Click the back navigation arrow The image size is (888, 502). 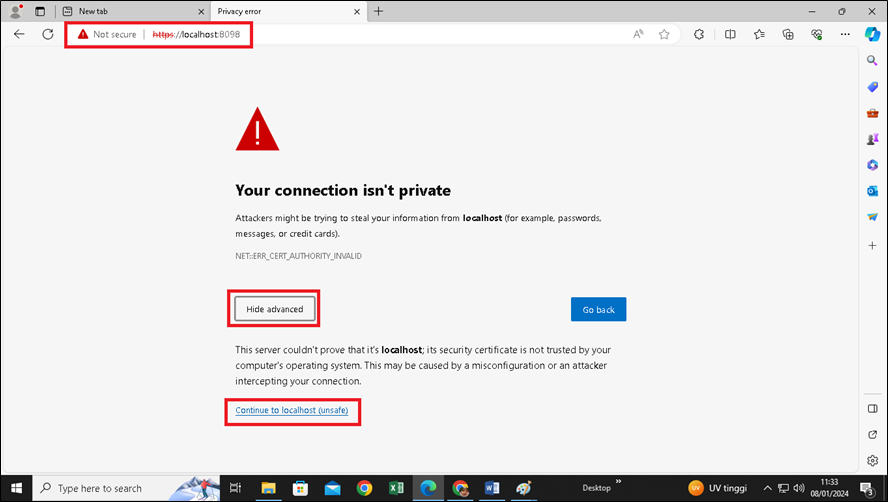[19, 34]
